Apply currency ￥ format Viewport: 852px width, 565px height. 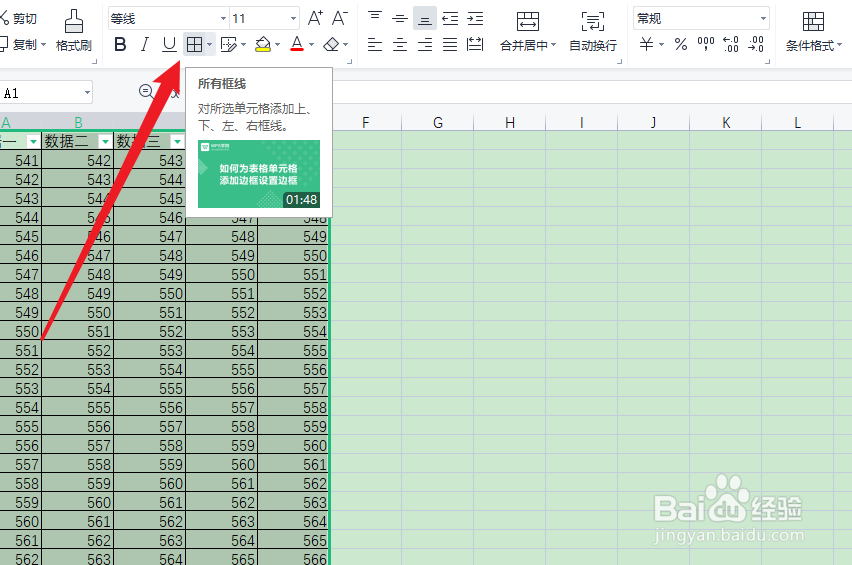coord(646,44)
